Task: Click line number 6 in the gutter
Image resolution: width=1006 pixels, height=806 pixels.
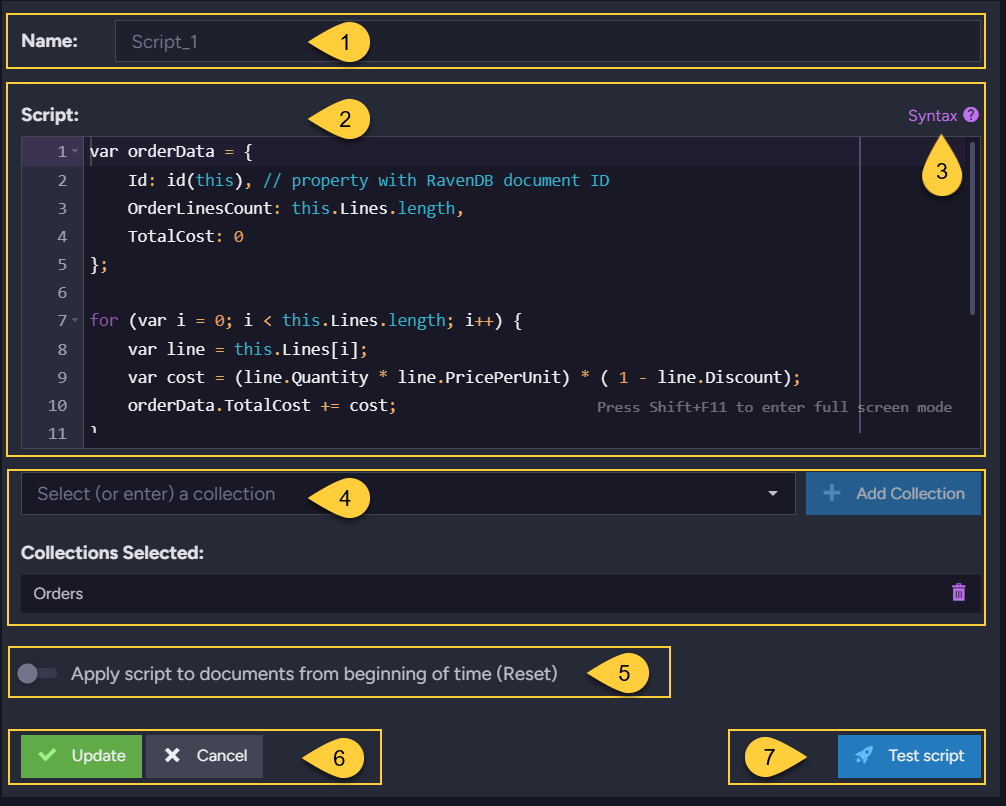Action: click(62, 293)
